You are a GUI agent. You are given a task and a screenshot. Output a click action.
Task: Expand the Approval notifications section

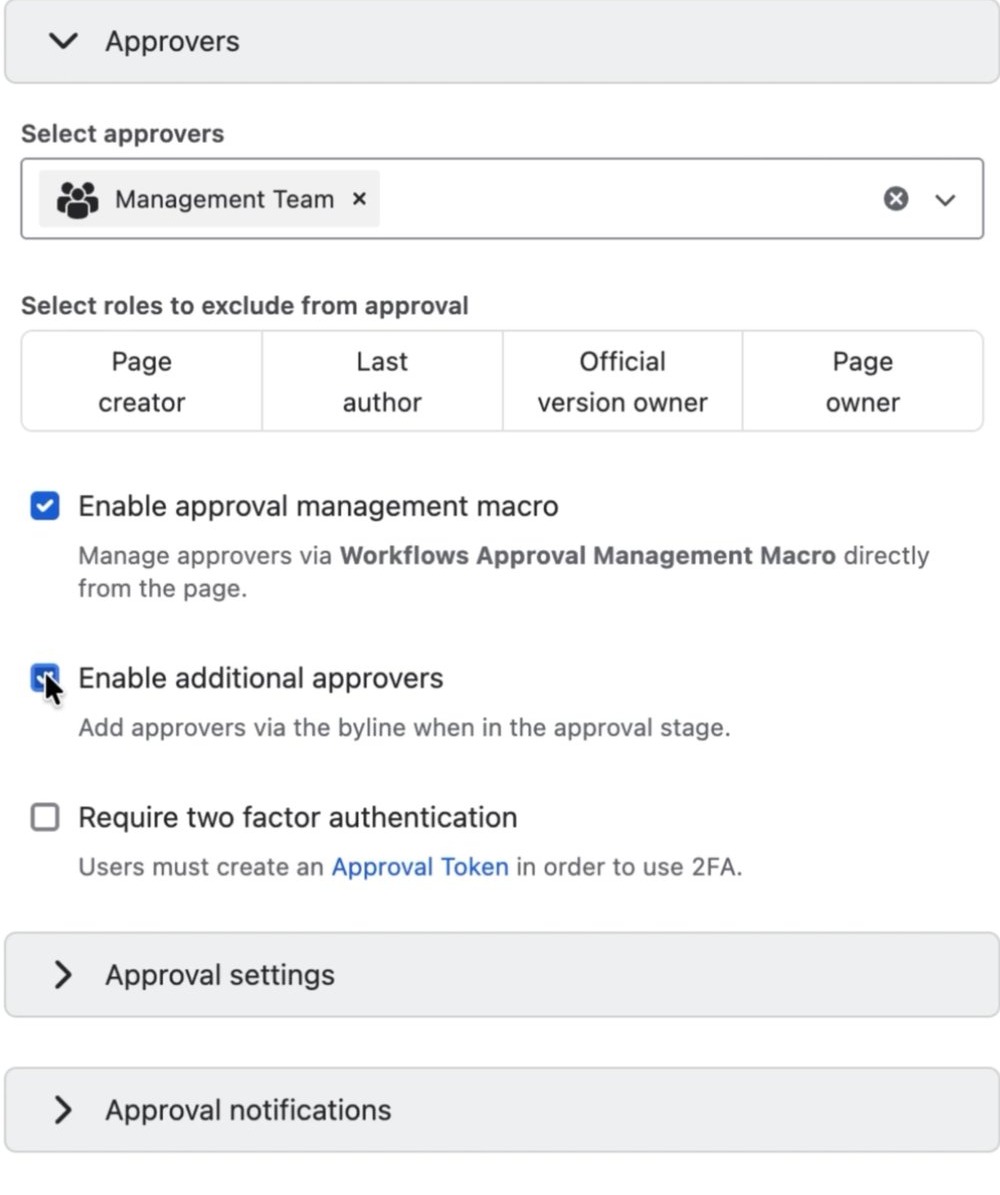[x=502, y=1110]
